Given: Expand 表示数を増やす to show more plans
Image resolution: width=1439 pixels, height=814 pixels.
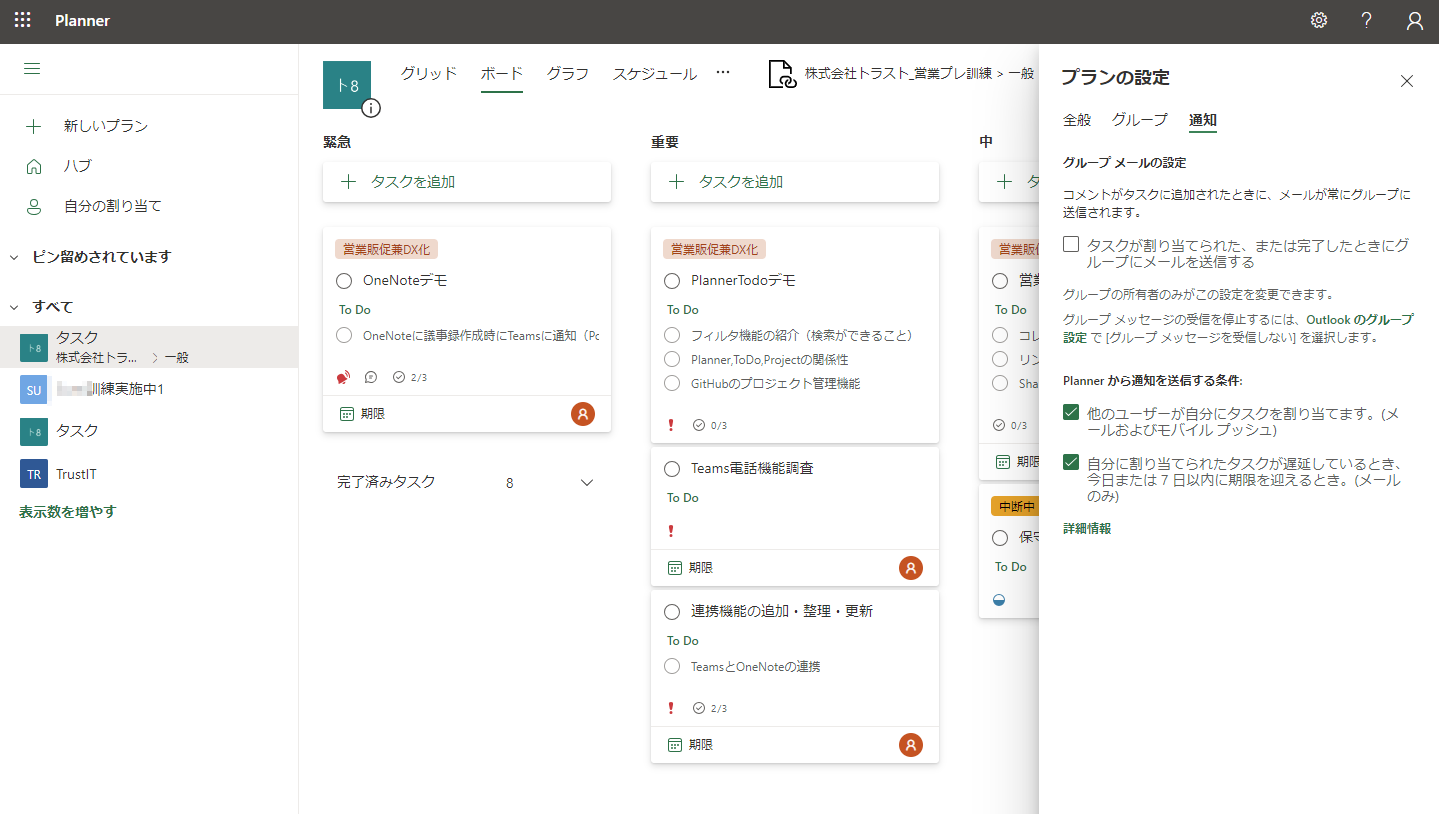Looking at the screenshot, I should click(x=68, y=512).
